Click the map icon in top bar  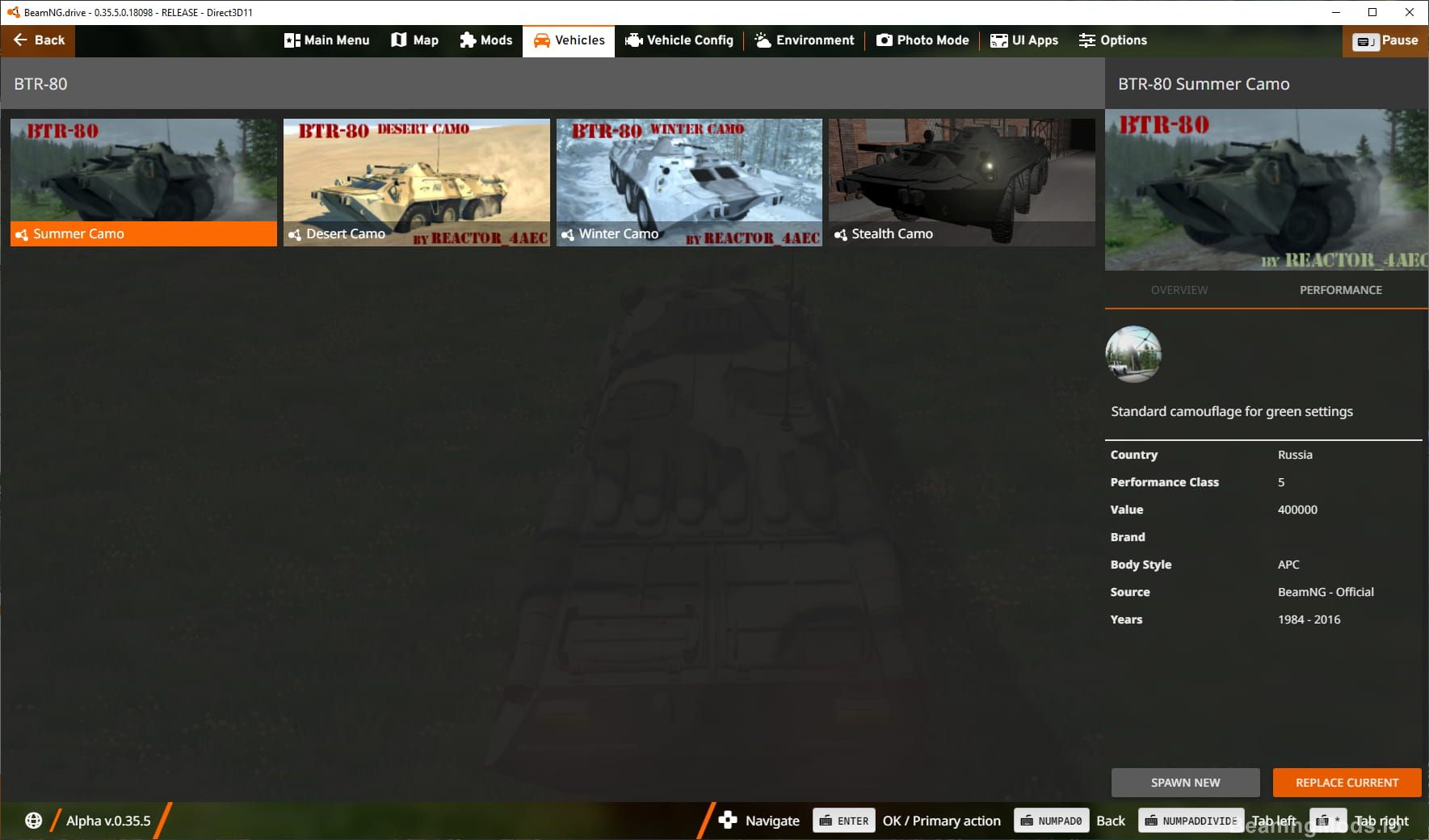[399, 40]
